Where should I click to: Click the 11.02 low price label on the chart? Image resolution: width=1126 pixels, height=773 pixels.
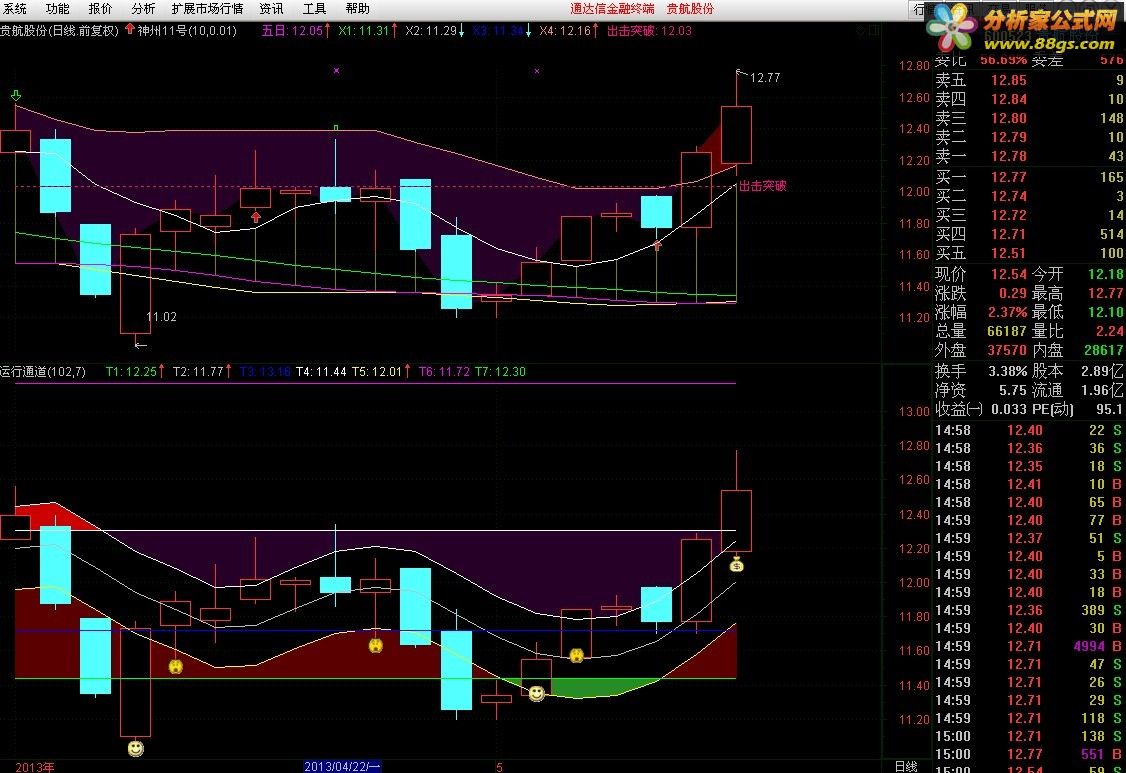click(162, 317)
